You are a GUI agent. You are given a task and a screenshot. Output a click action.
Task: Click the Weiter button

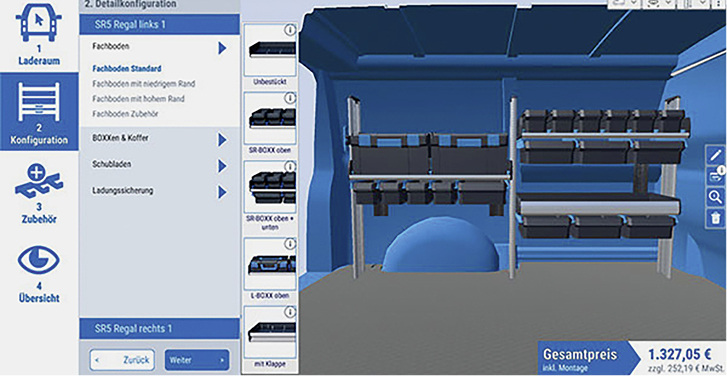[197, 360]
